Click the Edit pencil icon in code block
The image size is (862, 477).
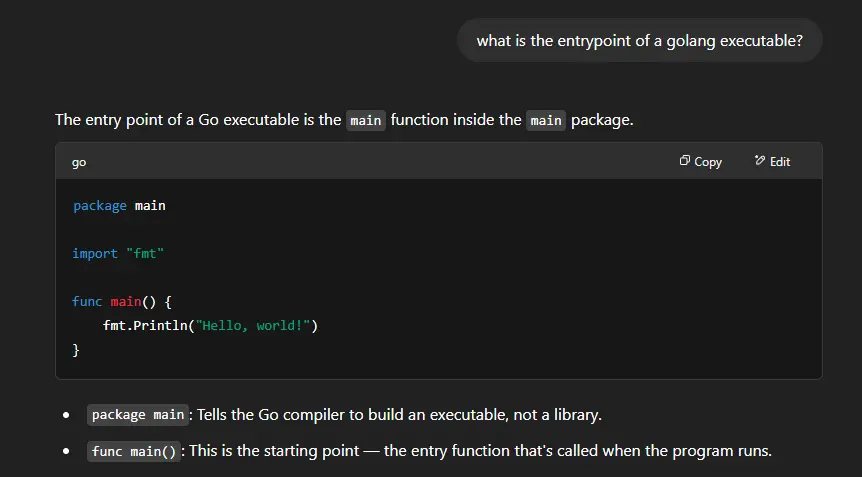coord(760,160)
